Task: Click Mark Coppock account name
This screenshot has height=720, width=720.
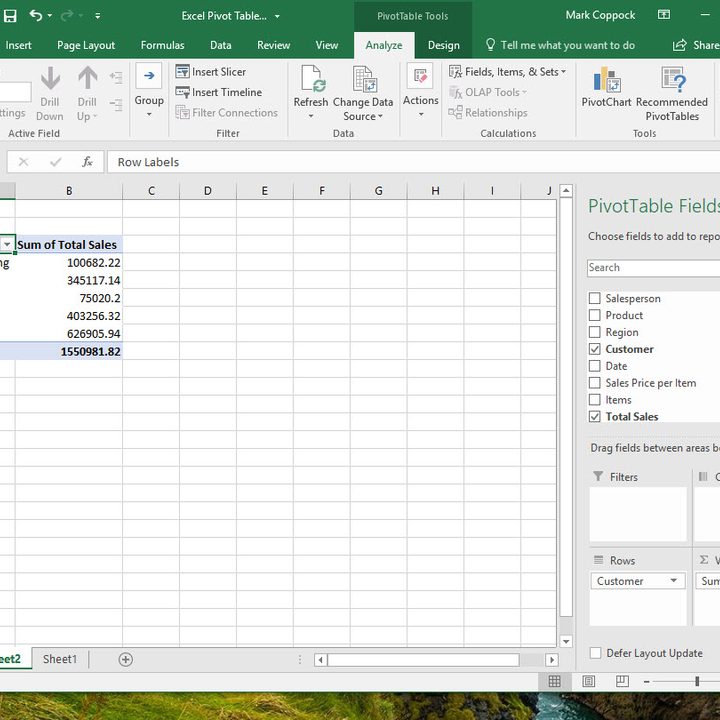Action: (x=600, y=15)
